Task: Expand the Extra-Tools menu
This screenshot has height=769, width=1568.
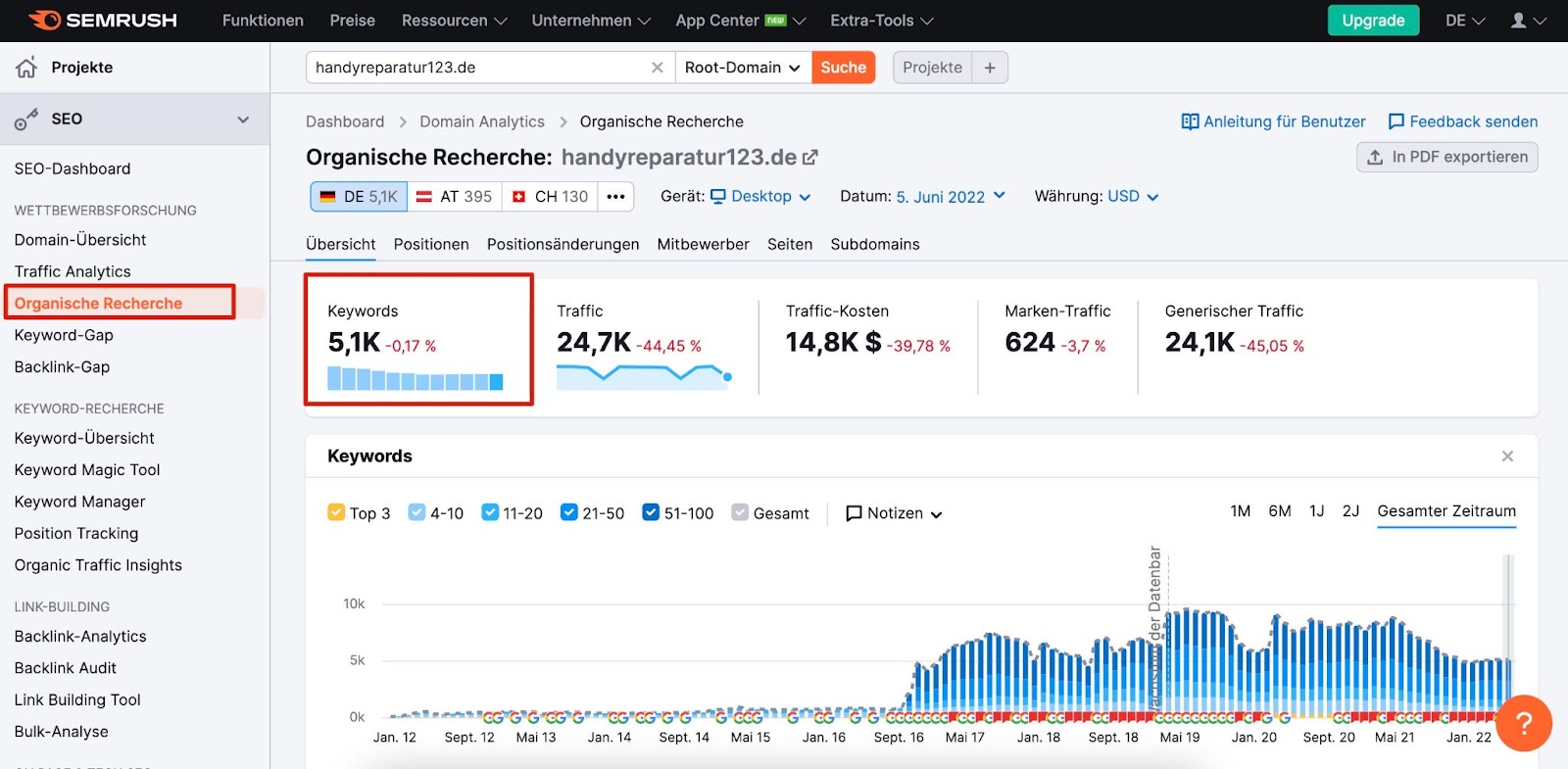Action: pos(882,21)
